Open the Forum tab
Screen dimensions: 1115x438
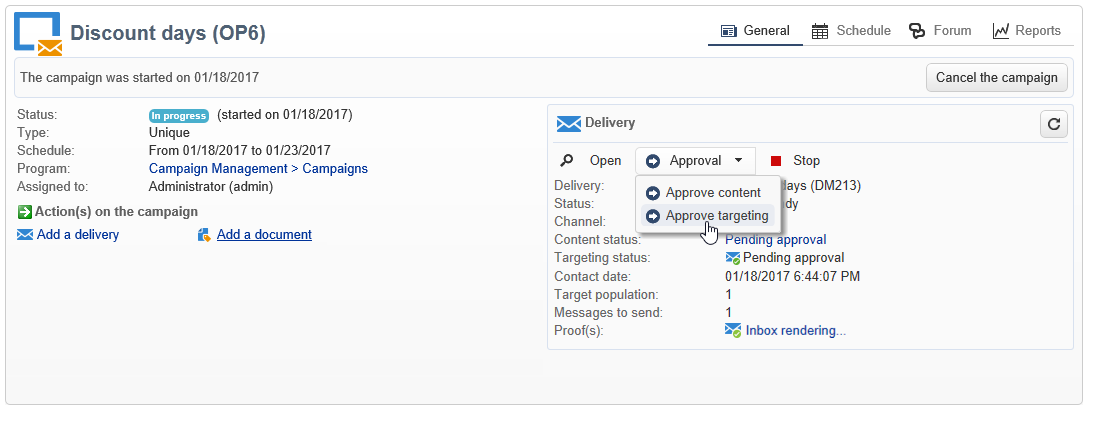[x=940, y=31]
